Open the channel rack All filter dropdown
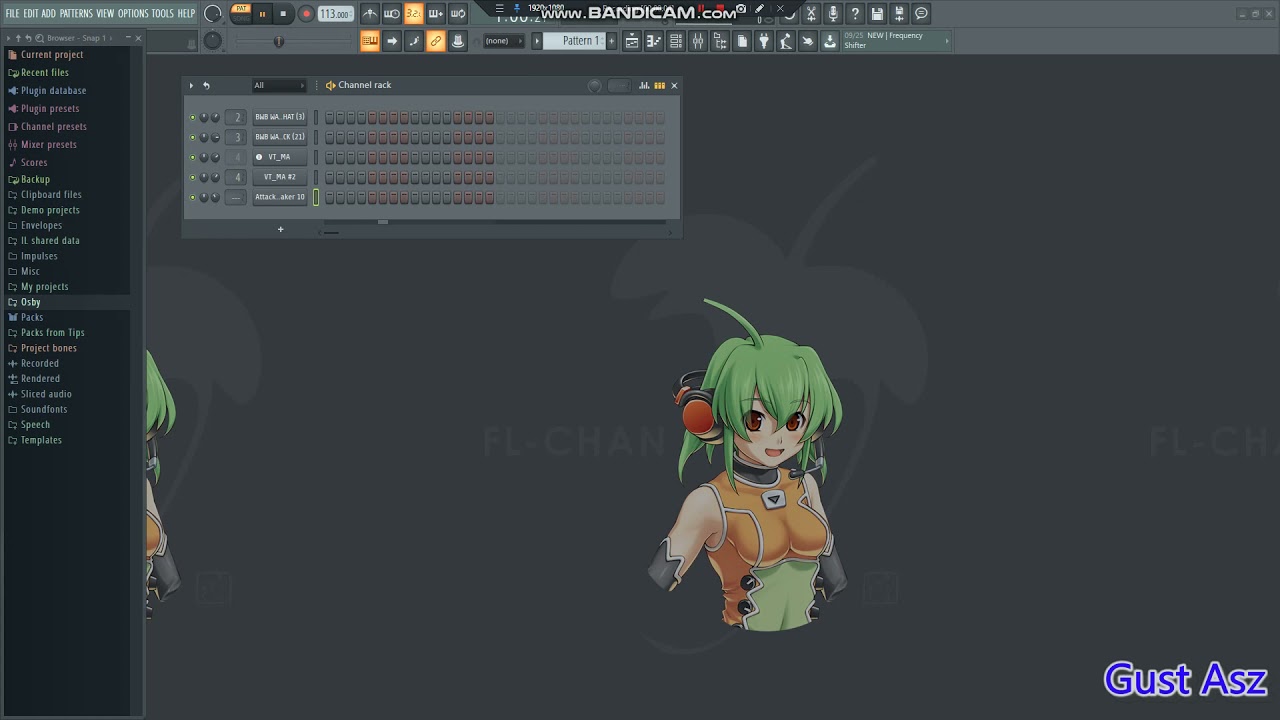 click(x=279, y=85)
